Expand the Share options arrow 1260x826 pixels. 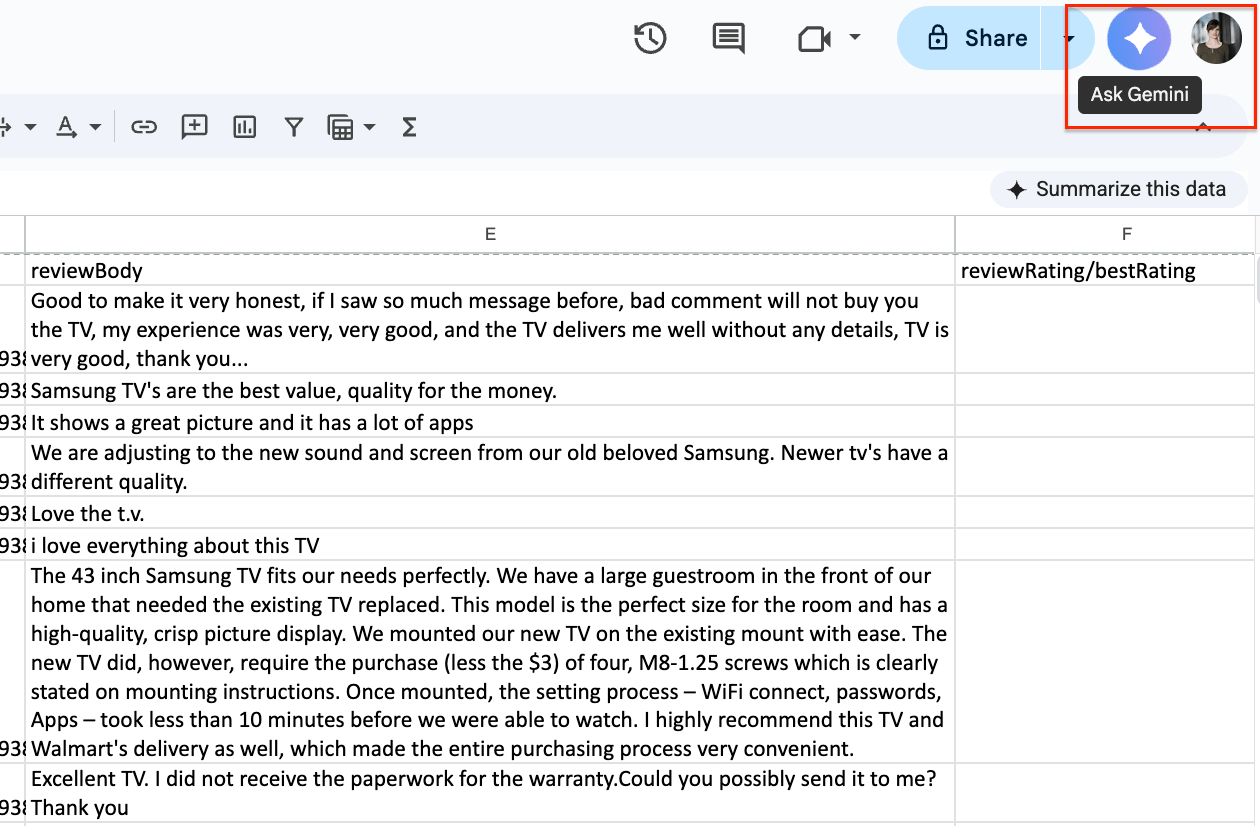pos(1068,38)
